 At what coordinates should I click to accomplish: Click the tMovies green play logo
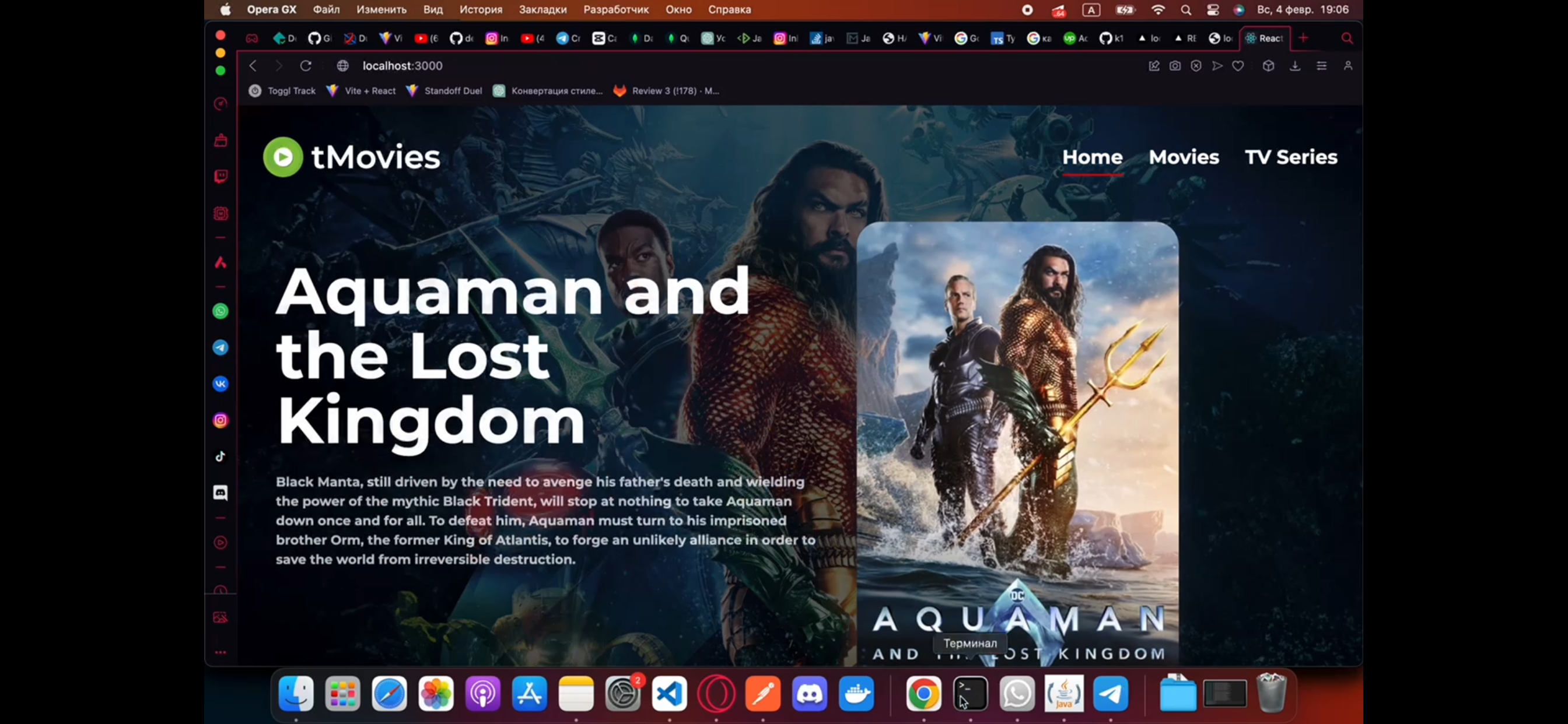coord(282,157)
